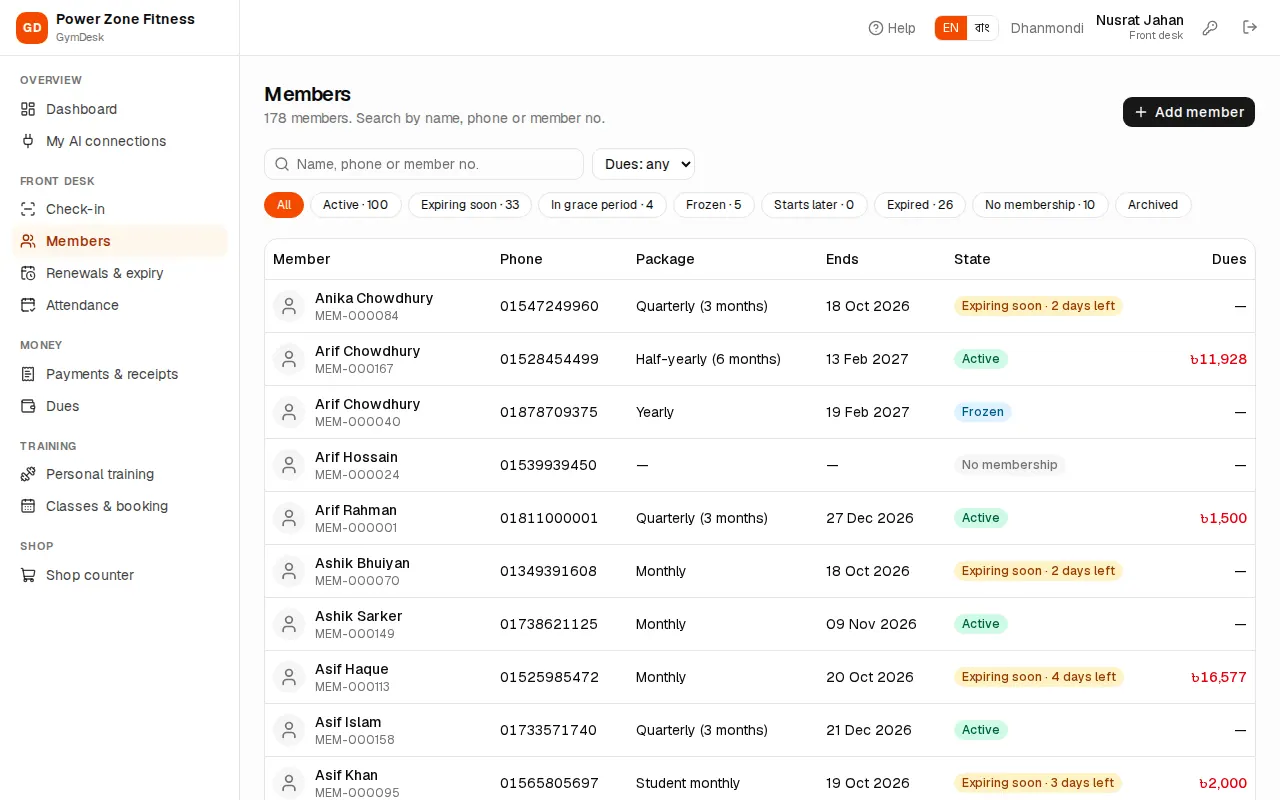1280x800 pixels.
Task: Click the 'Student monthly' package cell
Action: [x=688, y=783]
